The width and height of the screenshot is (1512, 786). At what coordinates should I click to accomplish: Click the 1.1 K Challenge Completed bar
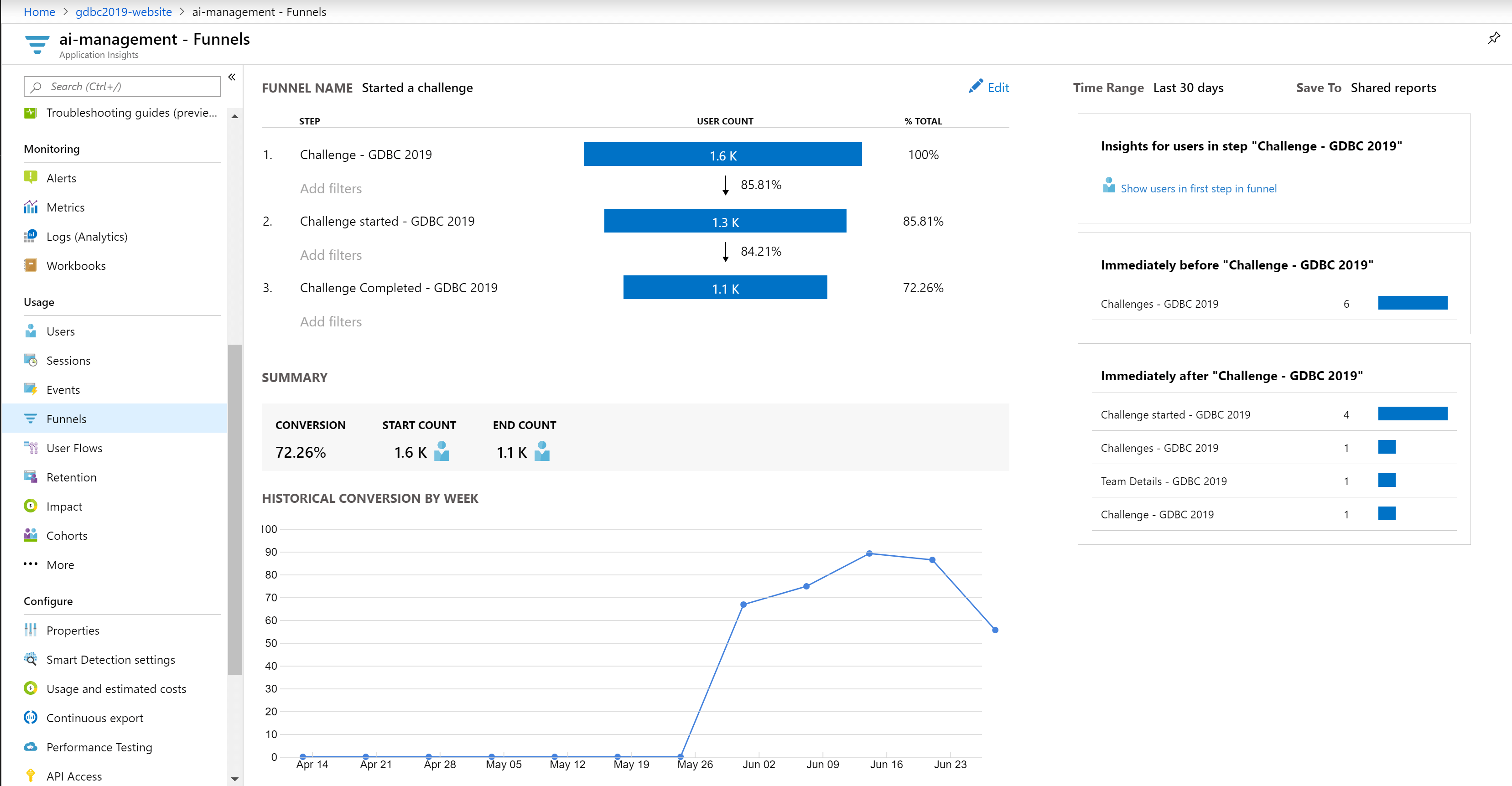tap(725, 288)
